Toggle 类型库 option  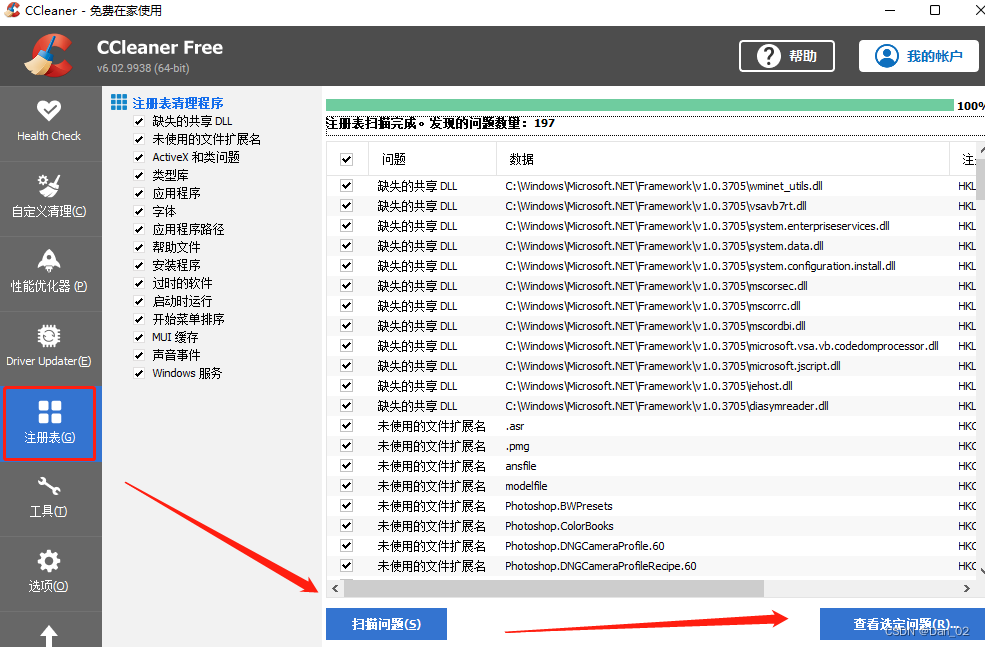click(x=139, y=175)
